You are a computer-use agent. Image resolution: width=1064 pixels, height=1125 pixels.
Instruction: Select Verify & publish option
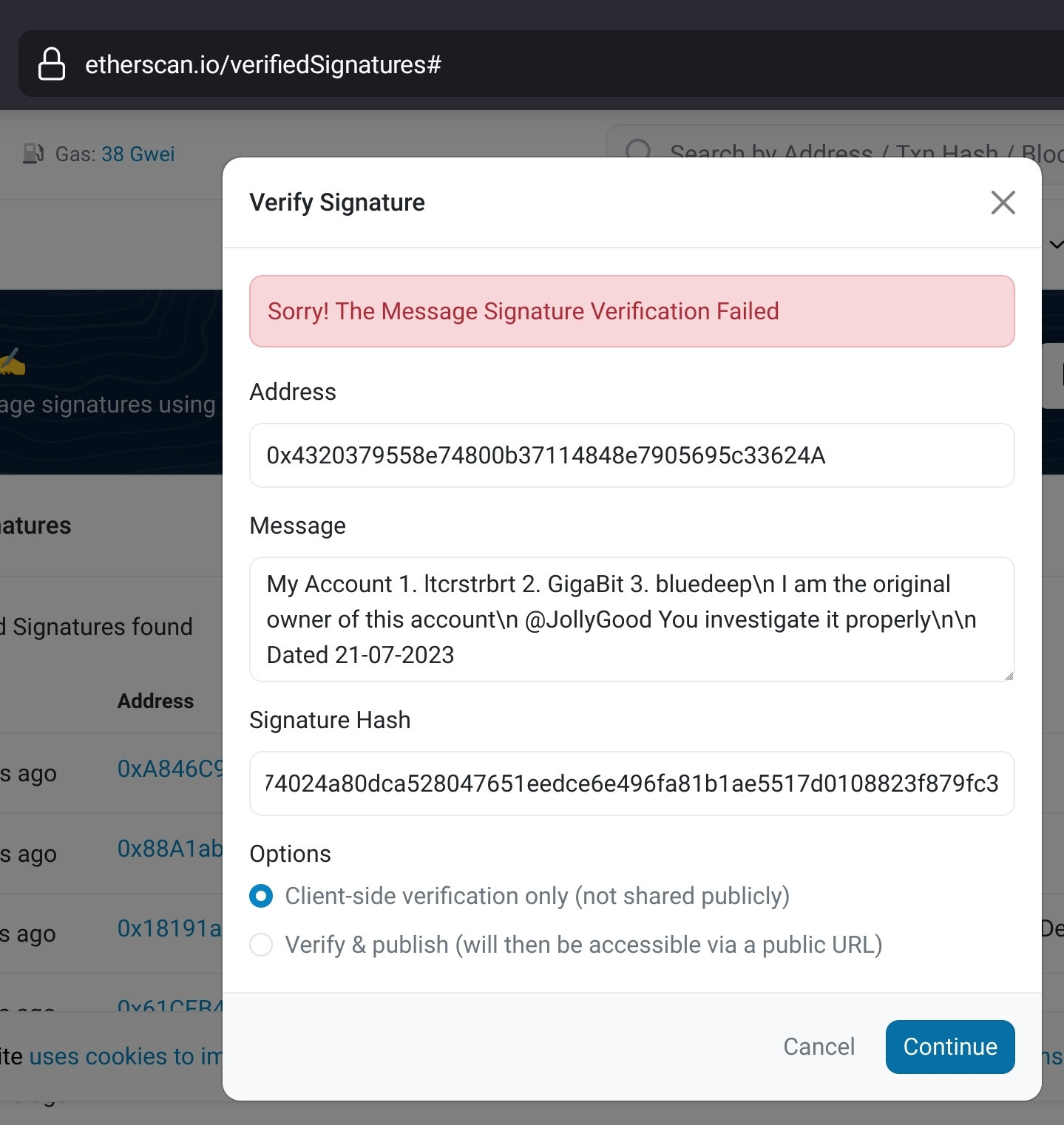tap(261, 945)
